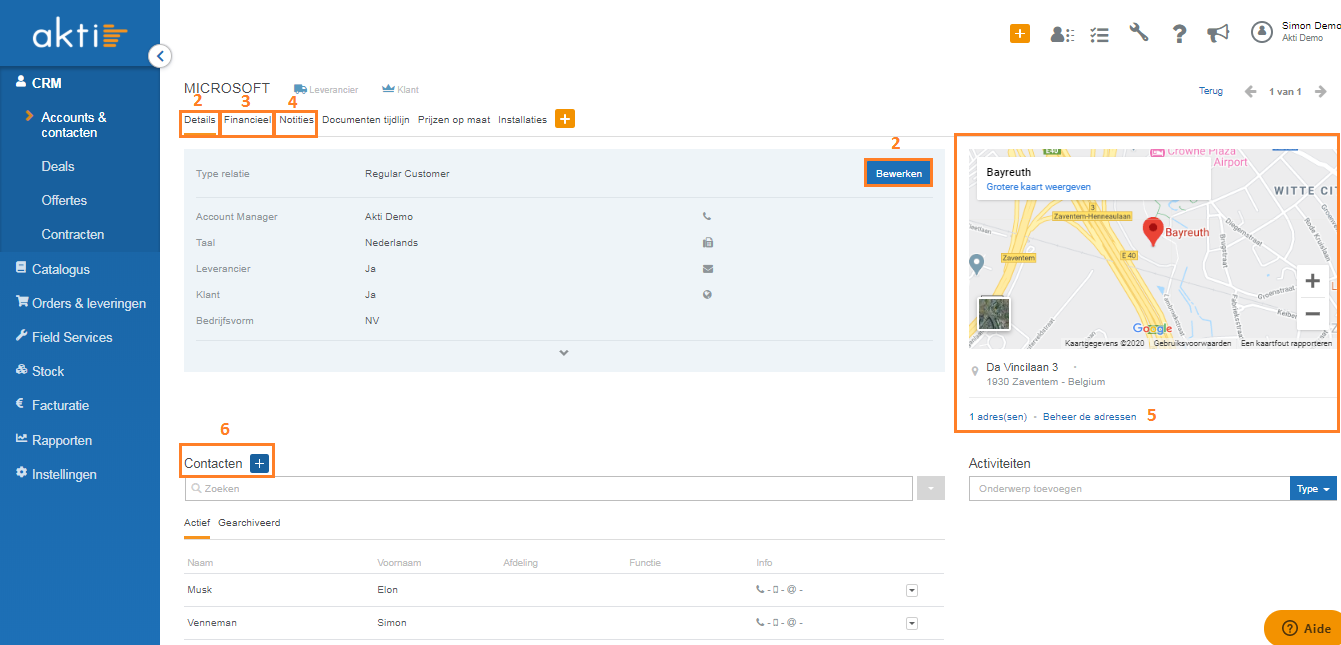
Task: Switch to the Financieel tab
Action: coord(247,120)
